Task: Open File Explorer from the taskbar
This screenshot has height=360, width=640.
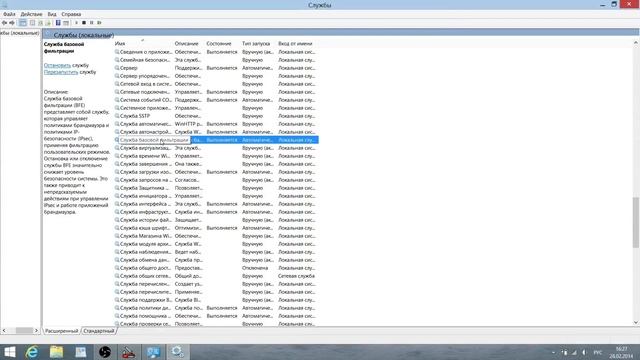Action: tap(56, 352)
